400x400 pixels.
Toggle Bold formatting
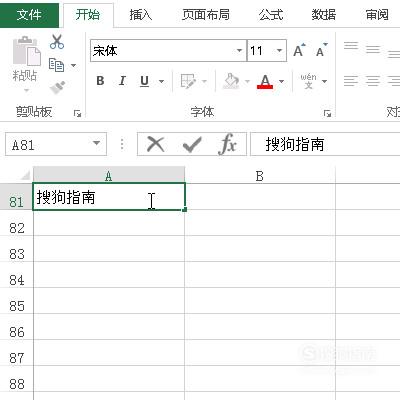[x=100, y=81]
